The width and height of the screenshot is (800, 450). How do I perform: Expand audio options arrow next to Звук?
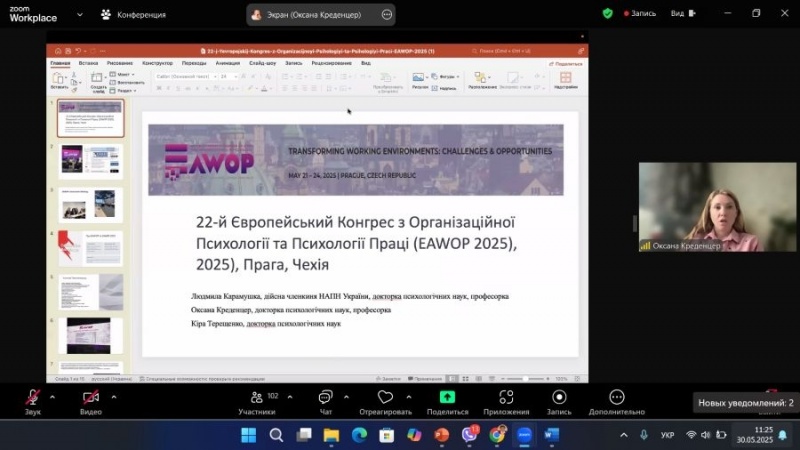(55, 396)
